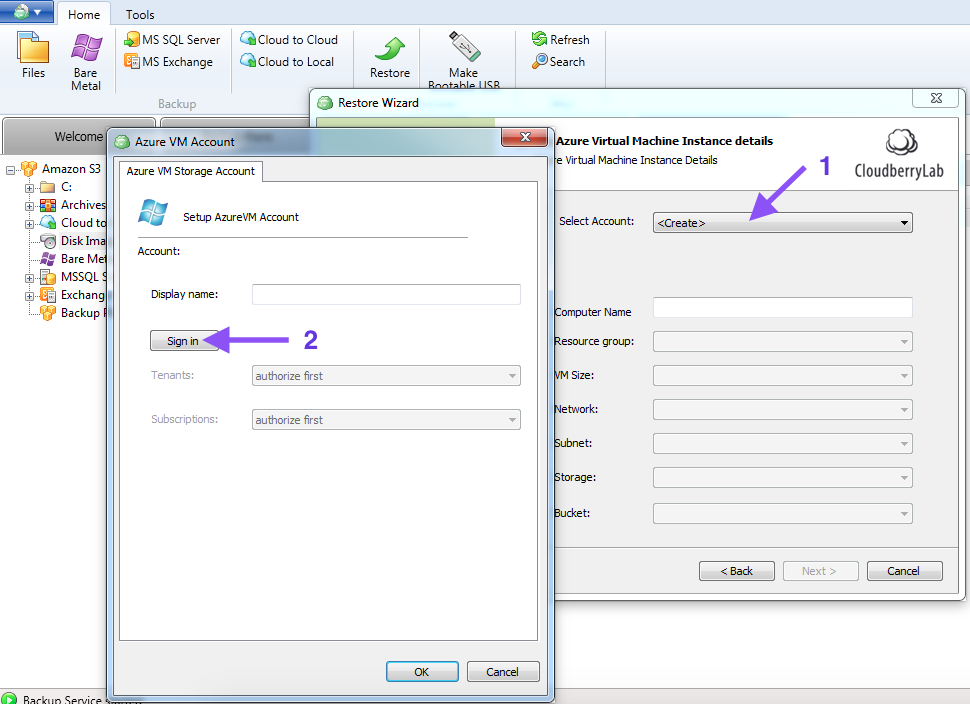Expand the C: folder node
The width and height of the screenshot is (970, 704).
29,187
